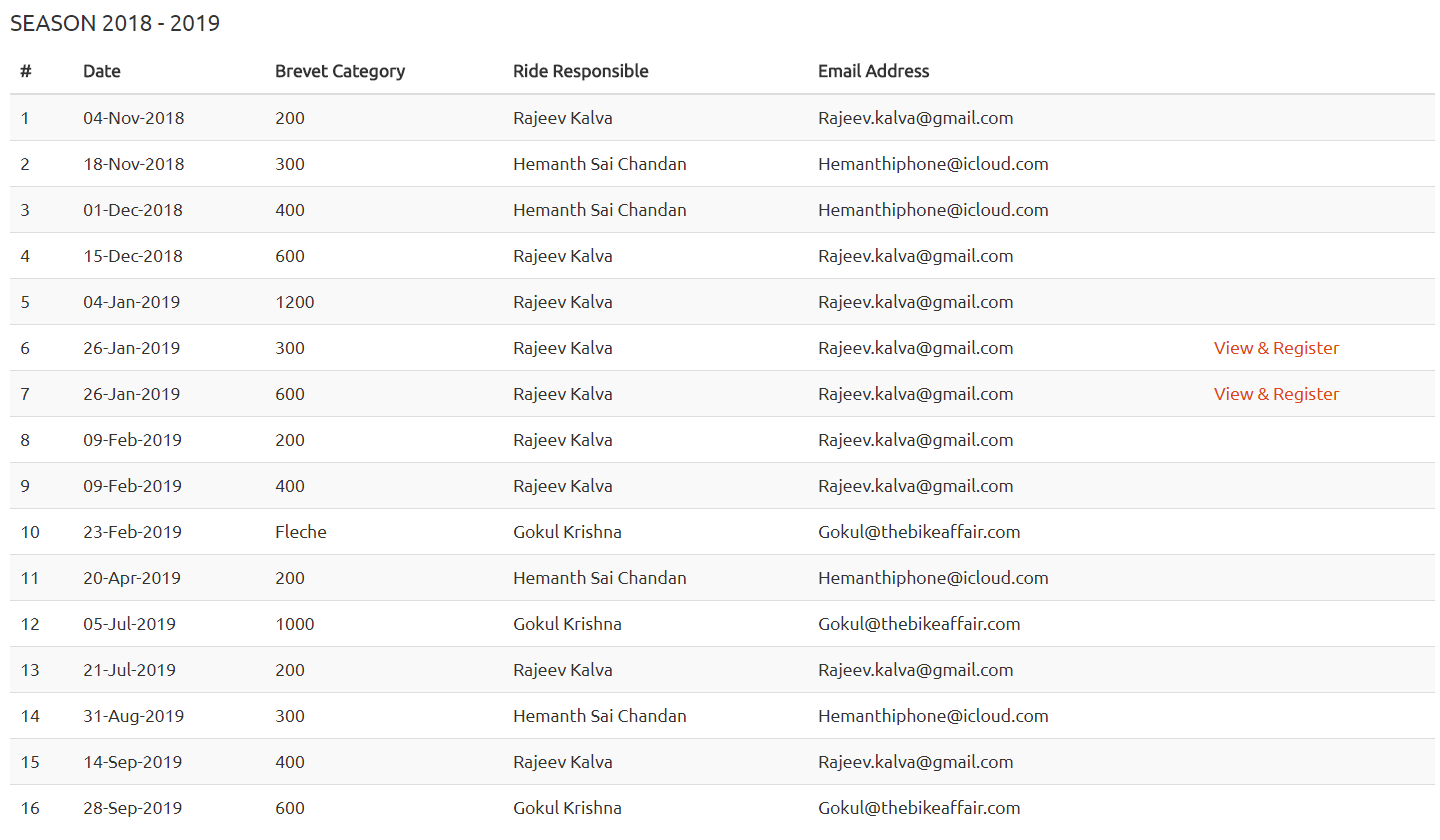Click the 1000 brevet category cell

click(295, 624)
